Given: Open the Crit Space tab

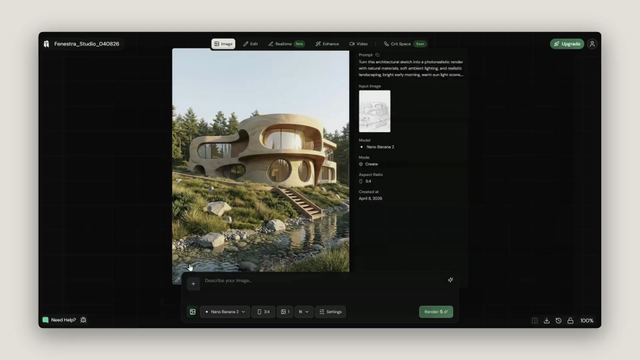Looking at the screenshot, I should 404,44.
